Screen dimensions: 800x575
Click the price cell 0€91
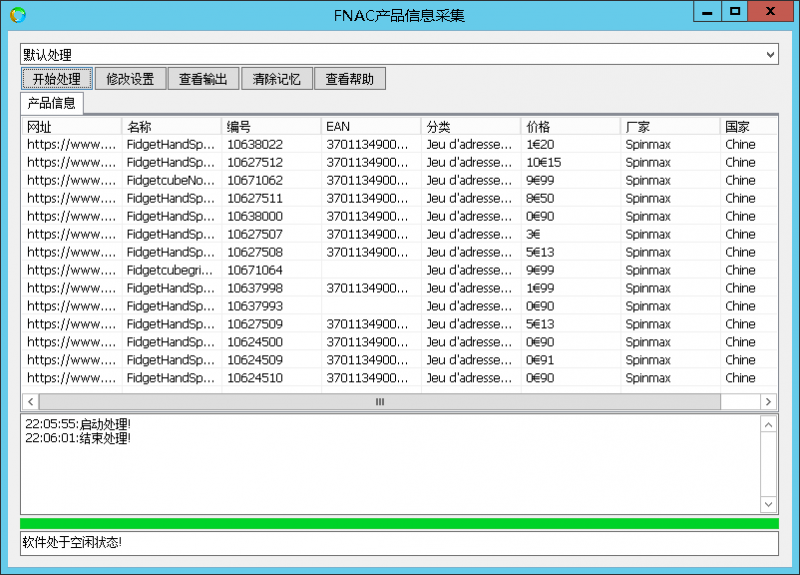coord(570,360)
